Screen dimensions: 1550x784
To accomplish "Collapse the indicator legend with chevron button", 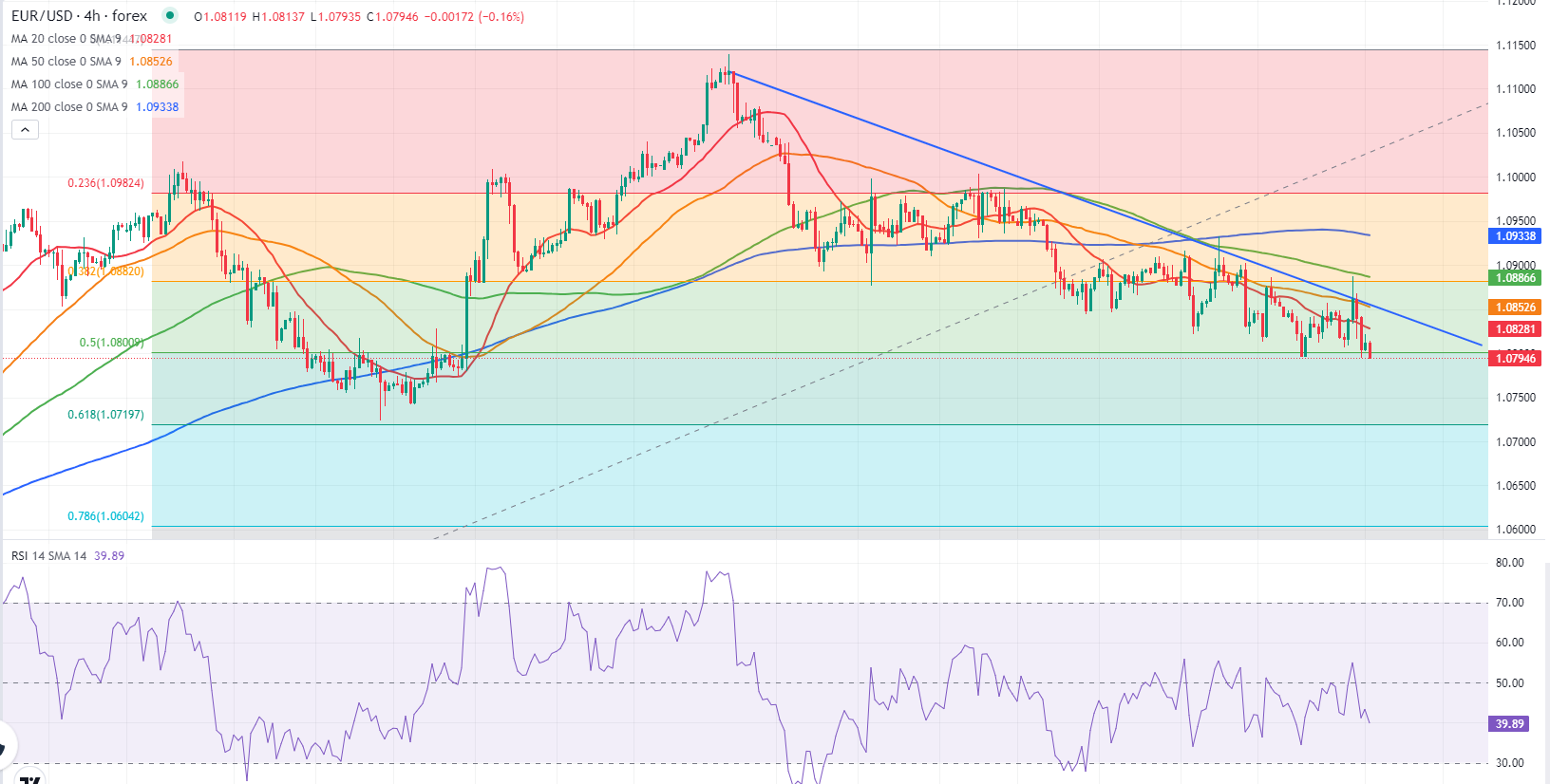I will [25, 129].
